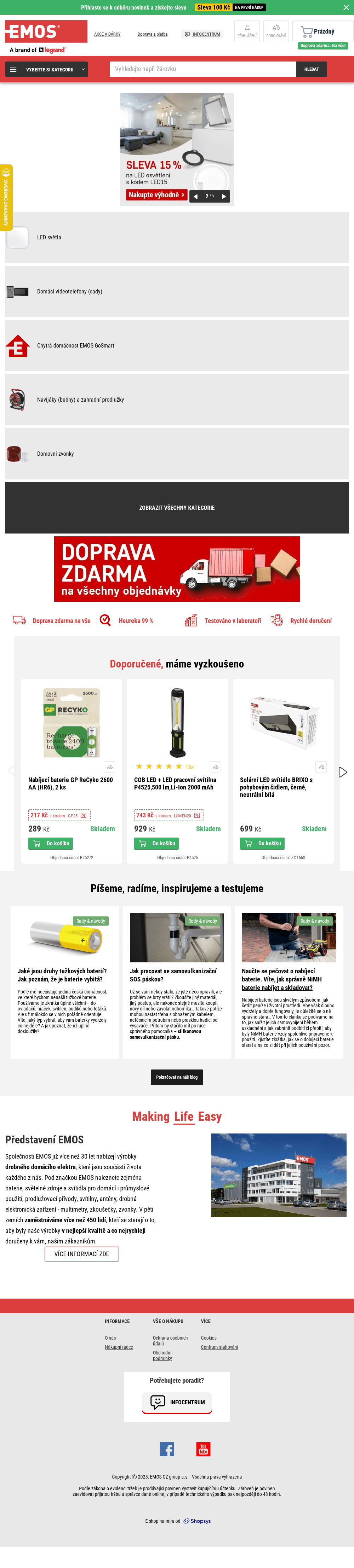This screenshot has height=1568, width=354.
Task: Click the Přihlášení user icon
Action: click(x=247, y=30)
